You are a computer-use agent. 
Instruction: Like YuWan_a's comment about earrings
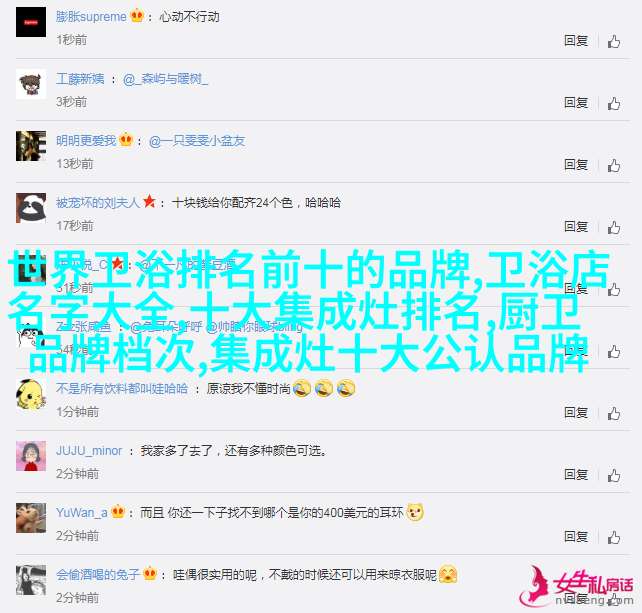[613, 537]
